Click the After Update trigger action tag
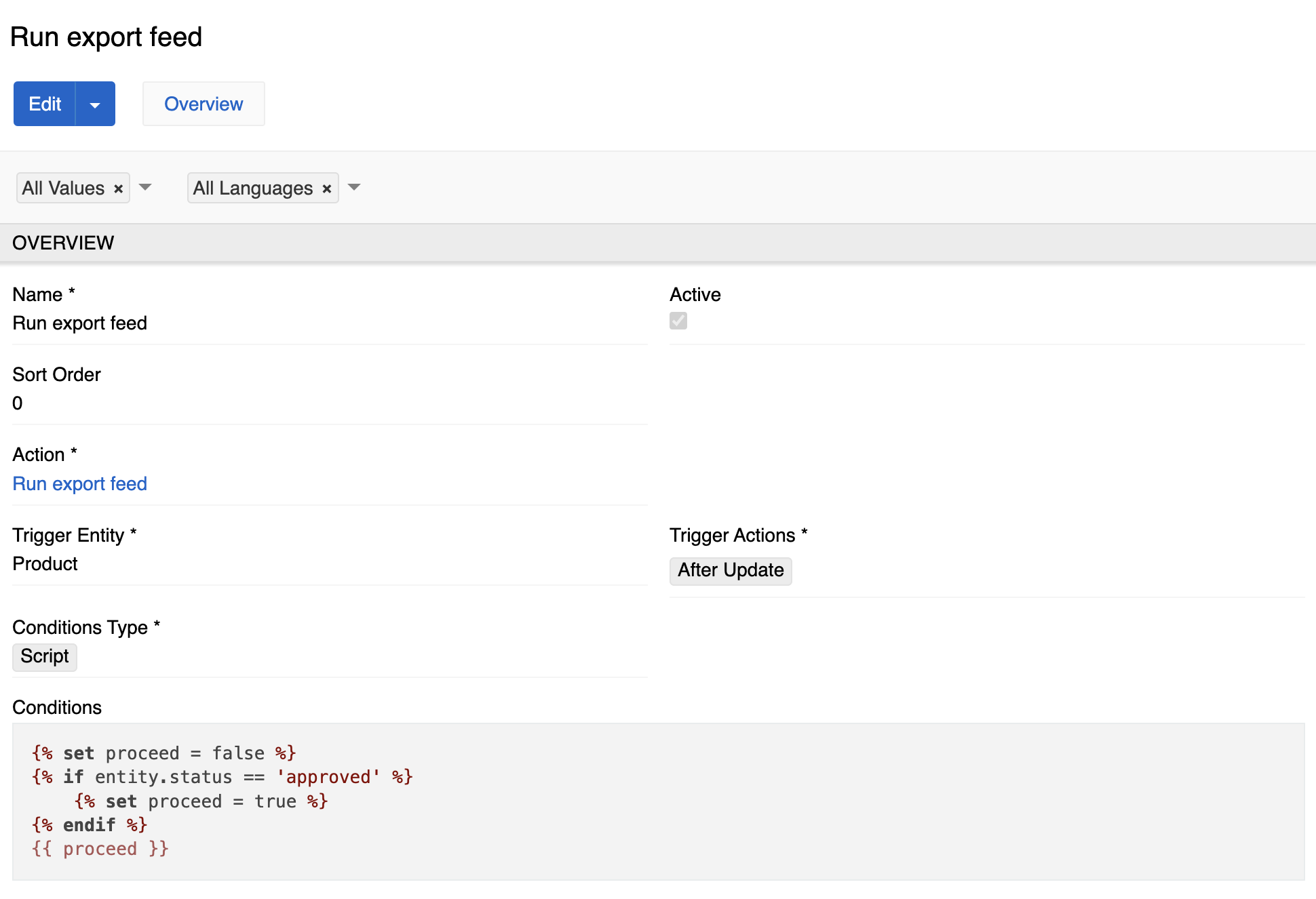Image resolution: width=1316 pixels, height=899 pixels. (x=731, y=570)
